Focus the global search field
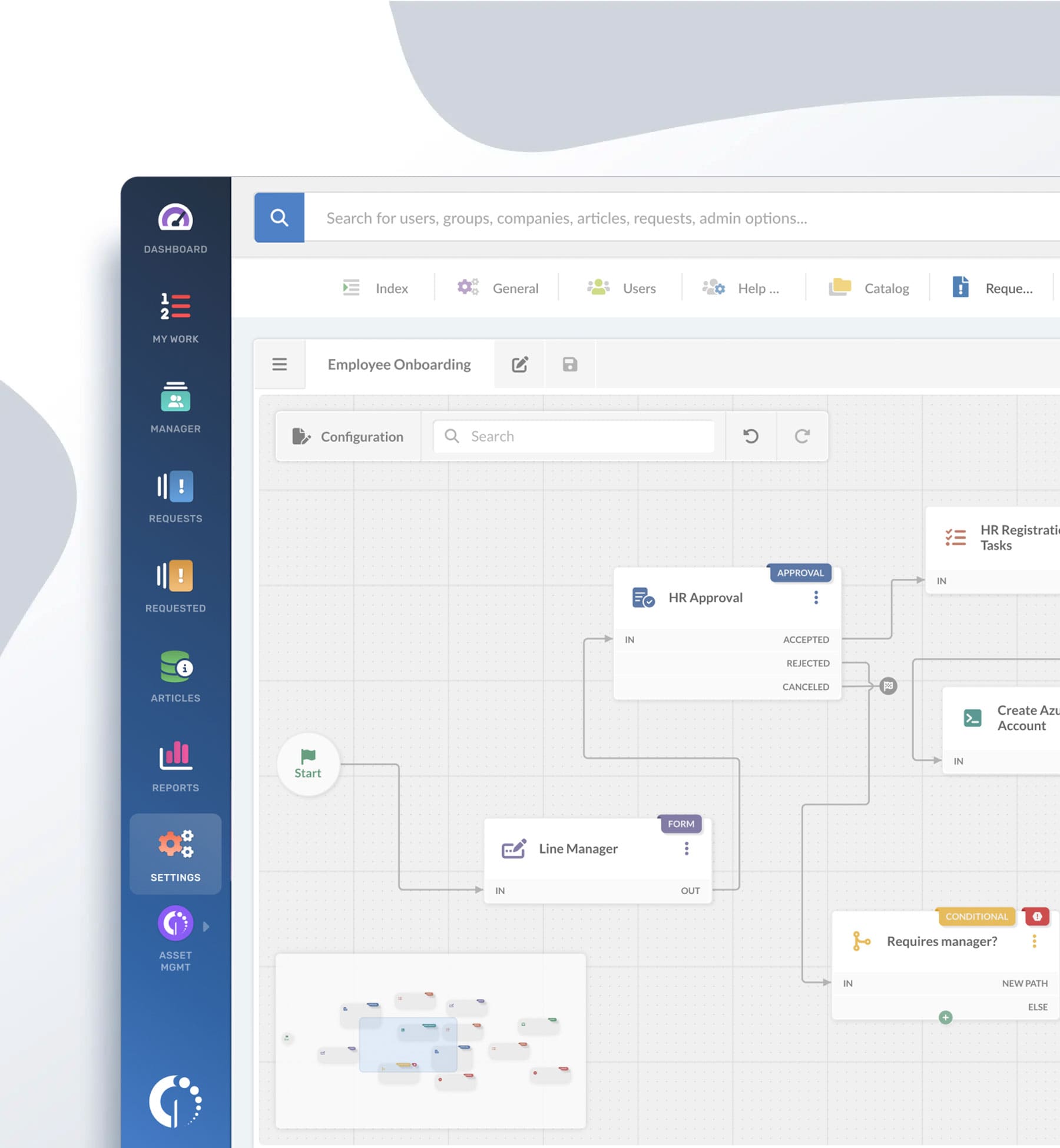This screenshot has height=1148, width=1060. [682, 218]
